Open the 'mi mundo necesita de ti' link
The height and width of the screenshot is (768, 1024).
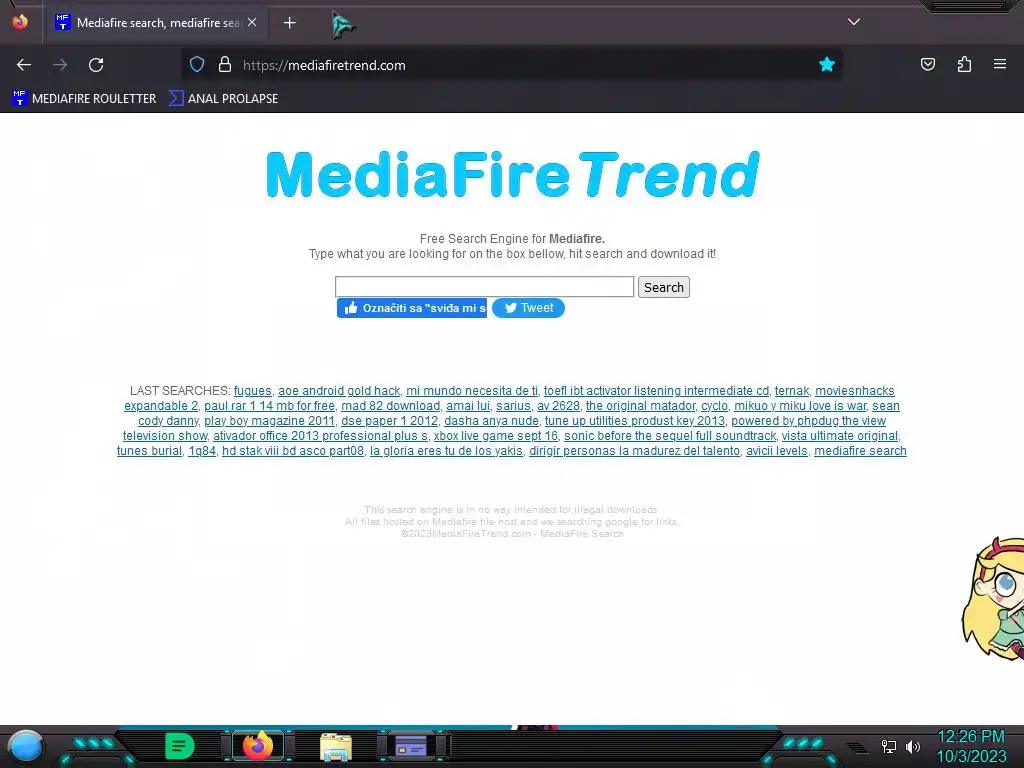(x=472, y=391)
